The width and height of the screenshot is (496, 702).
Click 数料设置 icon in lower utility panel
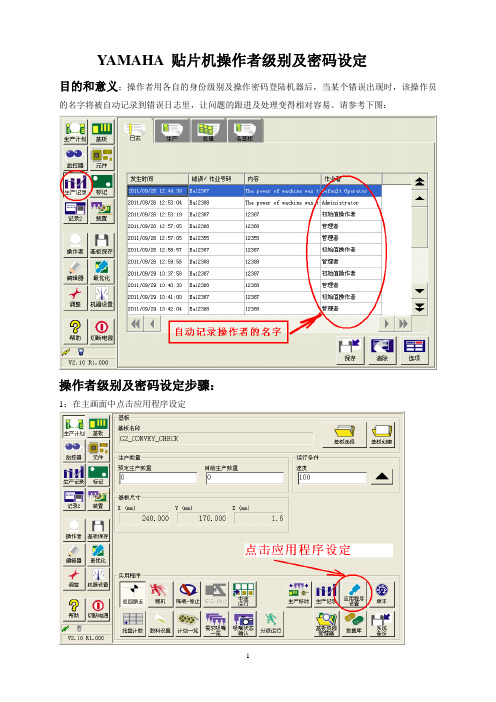(160, 623)
